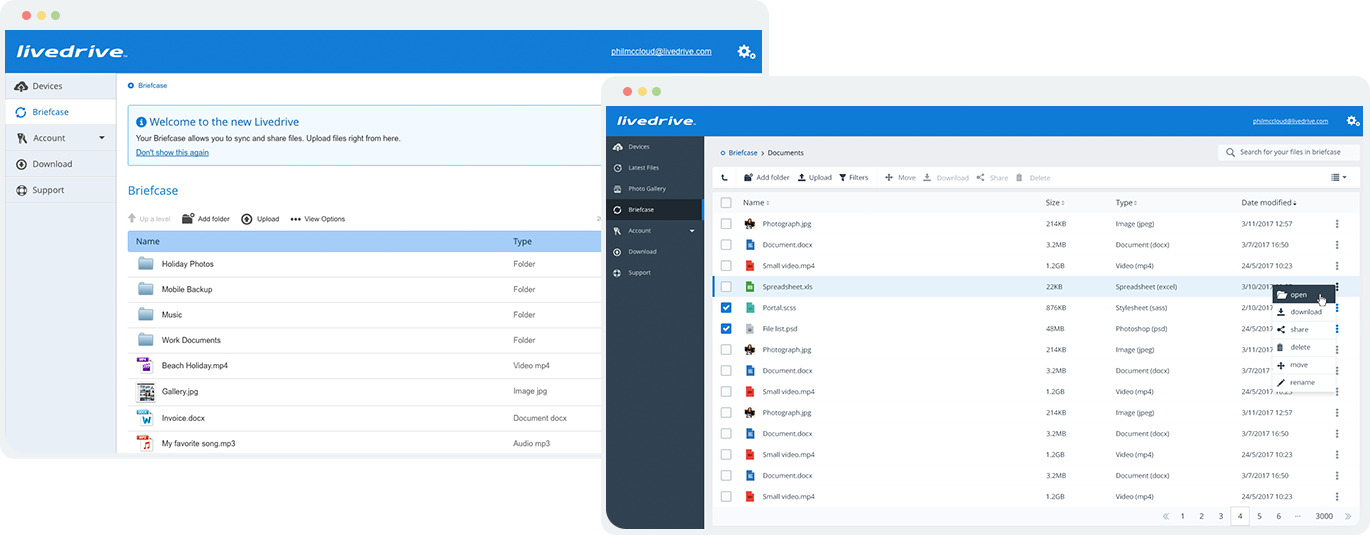Click the Briefcase breadcrumb in the front window

click(x=743, y=153)
